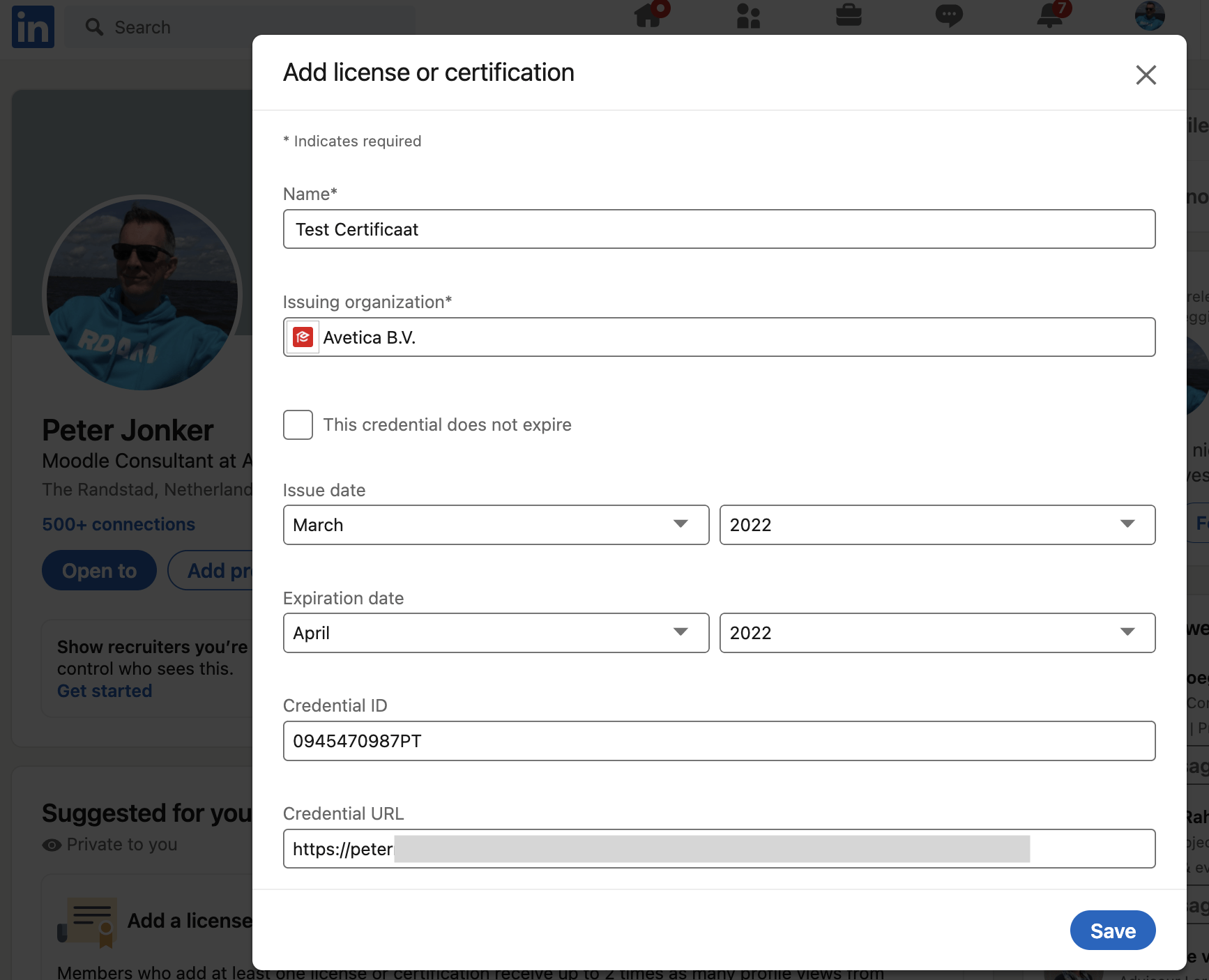The width and height of the screenshot is (1209, 980).
Task: Open the Messaging chat bubble icon
Action: (x=949, y=15)
